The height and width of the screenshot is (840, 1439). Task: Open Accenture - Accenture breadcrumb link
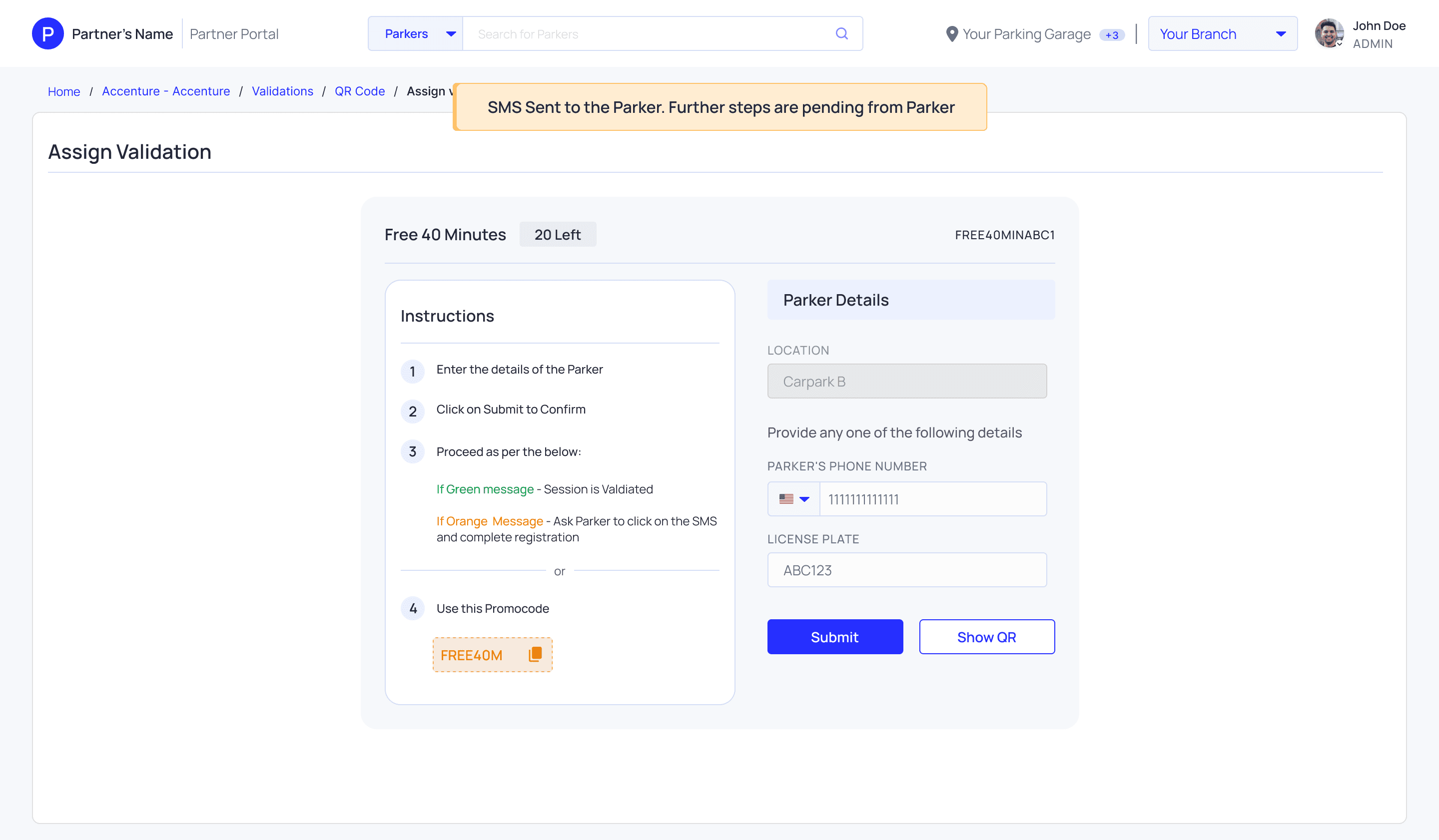[165, 91]
